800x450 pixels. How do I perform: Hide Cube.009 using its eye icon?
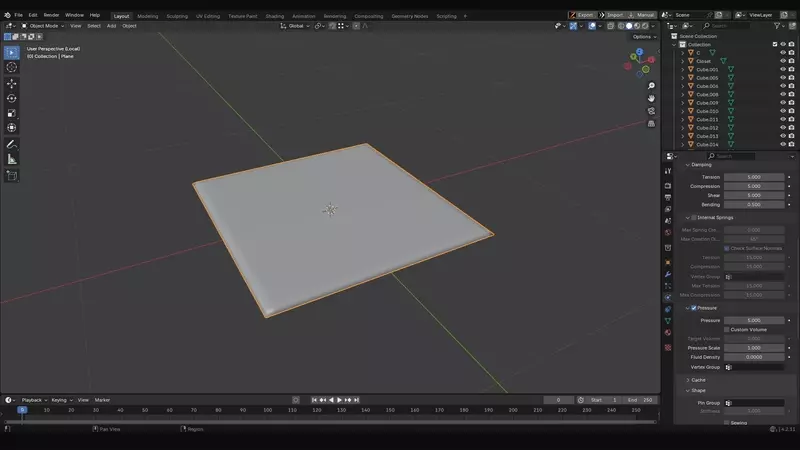pos(783,103)
